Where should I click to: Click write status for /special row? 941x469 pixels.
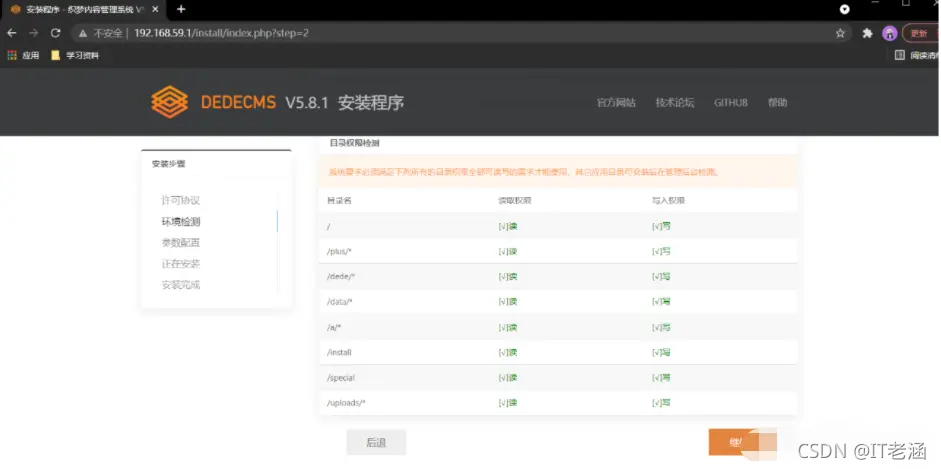tap(661, 378)
